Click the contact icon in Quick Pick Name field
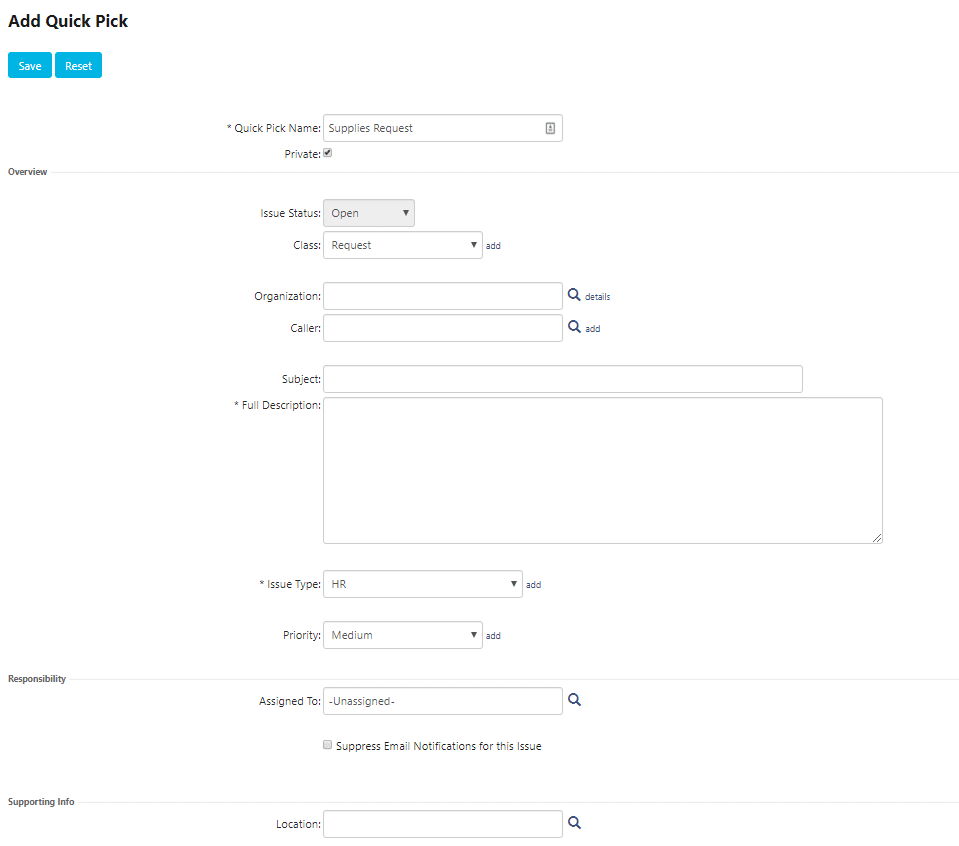The image size is (959, 846). click(x=550, y=128)
